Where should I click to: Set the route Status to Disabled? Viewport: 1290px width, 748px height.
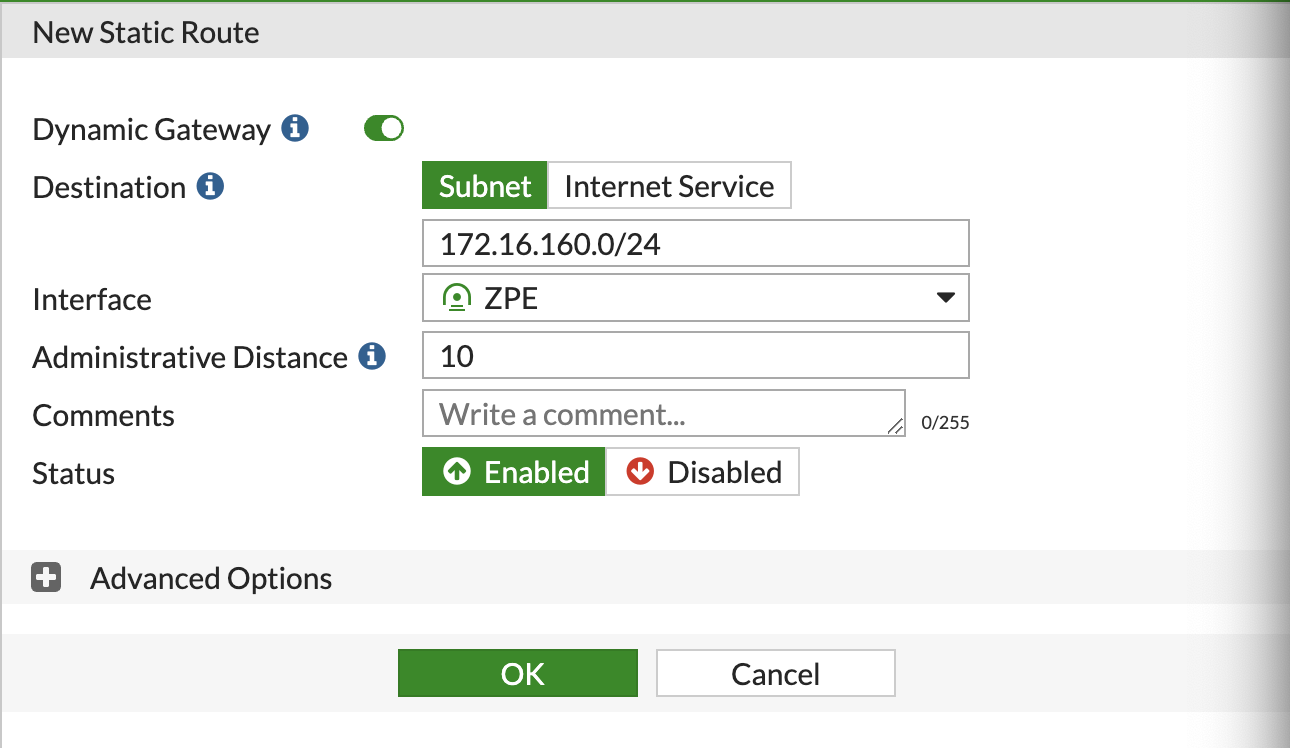(702, 471)
